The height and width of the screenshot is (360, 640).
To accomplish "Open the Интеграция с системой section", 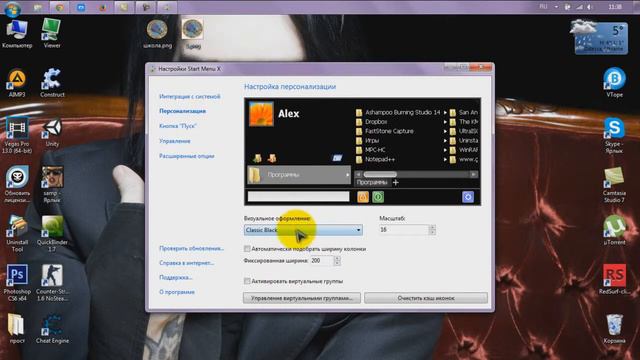I will (189, 96).
